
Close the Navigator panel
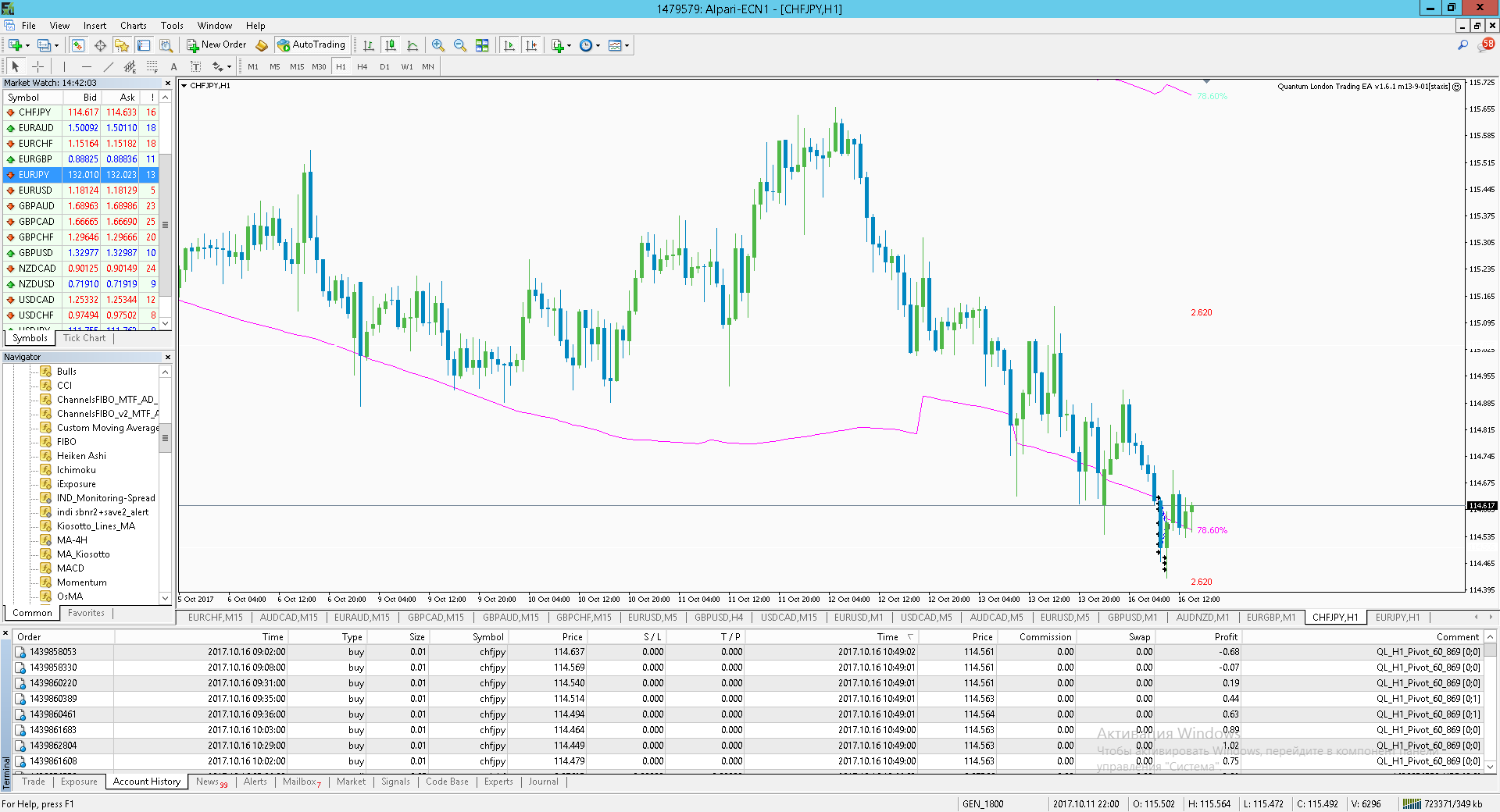pyautogui.click(x=167, y=357)
